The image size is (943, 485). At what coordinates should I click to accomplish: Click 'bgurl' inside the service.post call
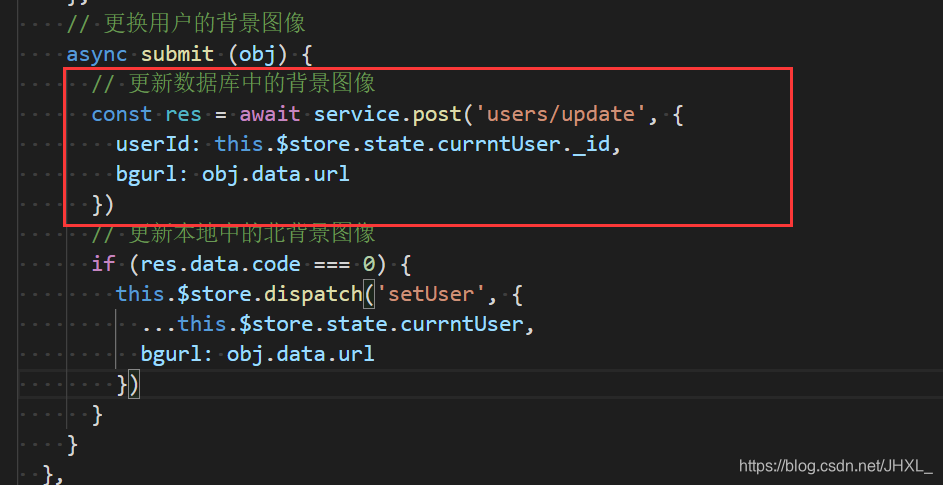146,174
